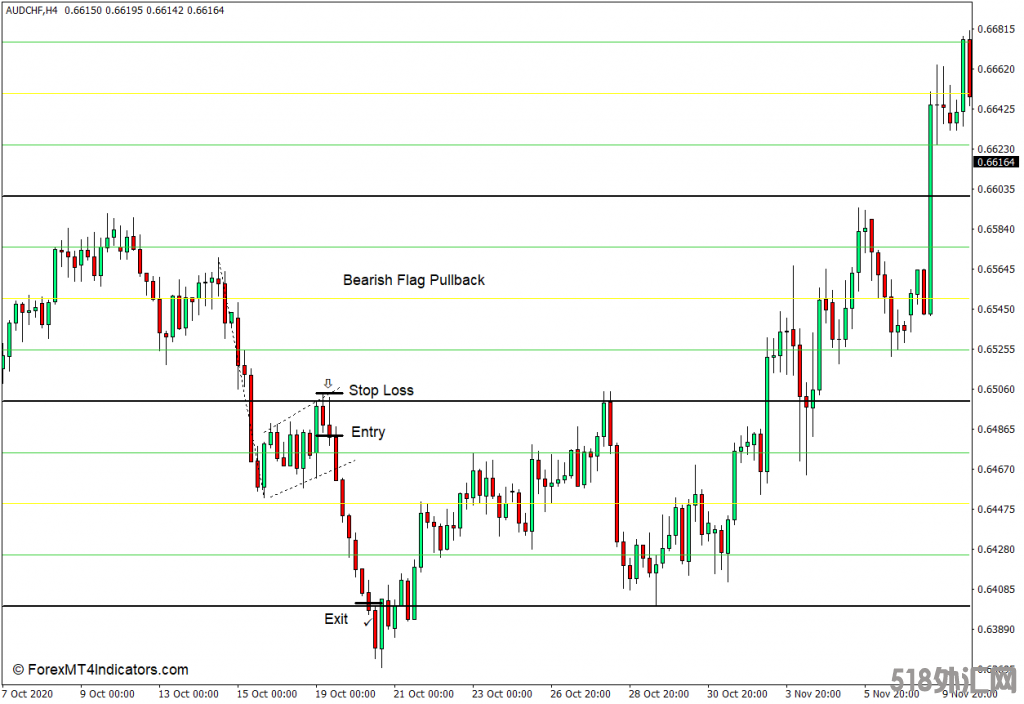1024x704 pixels.
Task: Click the 21 Oct 00:00 date label
Action: pyautogui.click(x=423, y=694)
